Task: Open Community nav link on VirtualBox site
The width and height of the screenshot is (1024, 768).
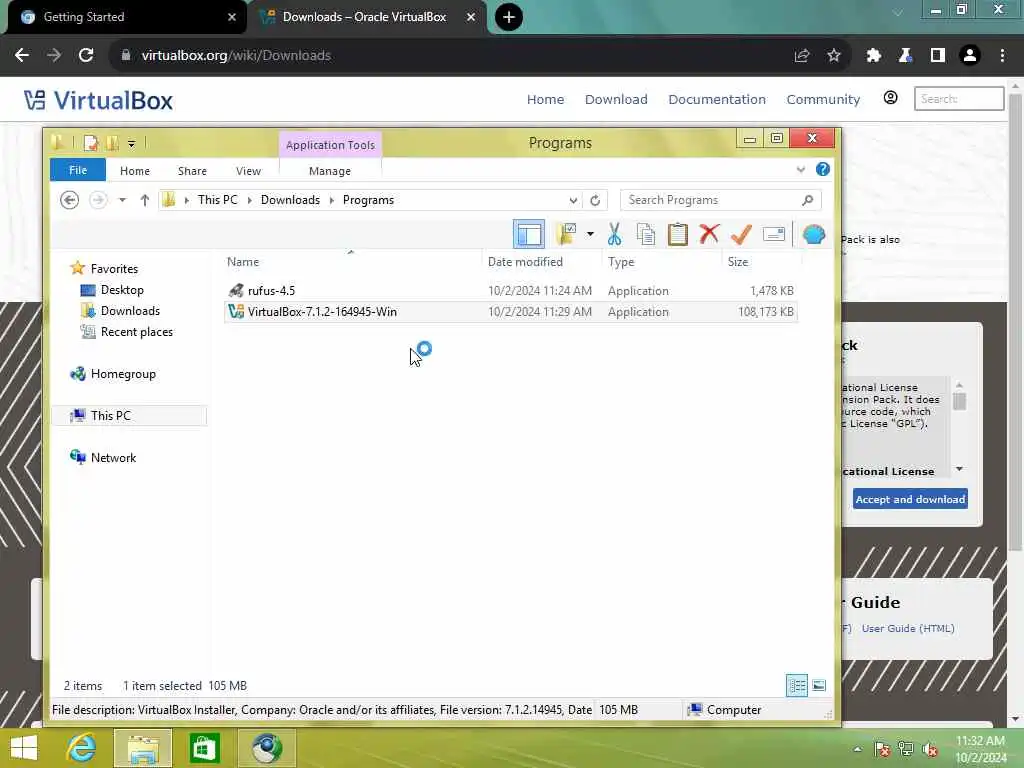Action: pyautogui.click(x=823, y=99)
